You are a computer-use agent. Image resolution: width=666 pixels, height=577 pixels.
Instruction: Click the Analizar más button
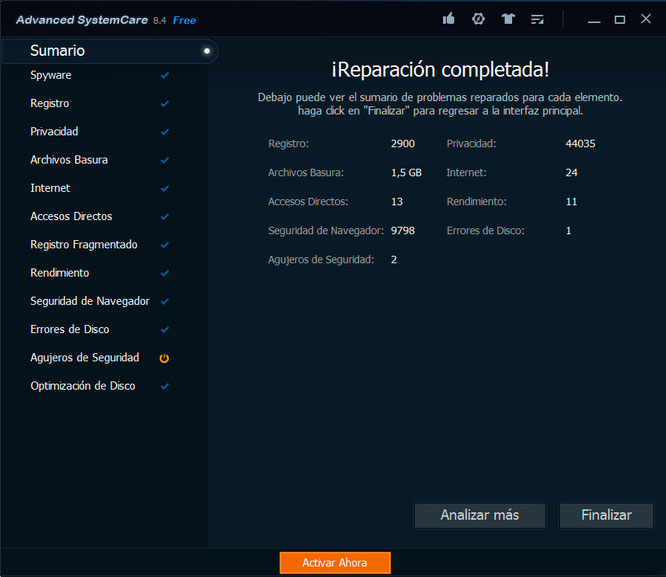point(480,515)
